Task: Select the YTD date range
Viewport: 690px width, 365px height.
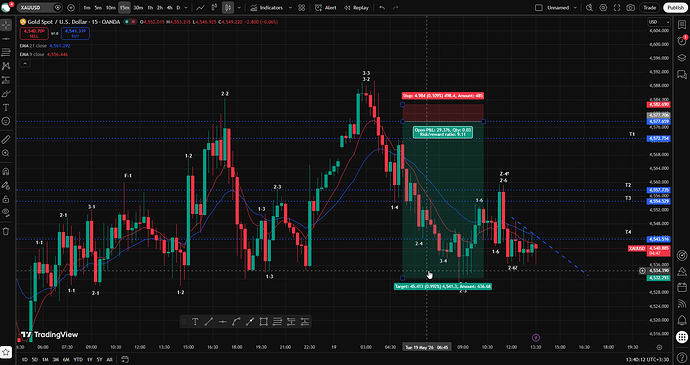Action: [78, 360]
